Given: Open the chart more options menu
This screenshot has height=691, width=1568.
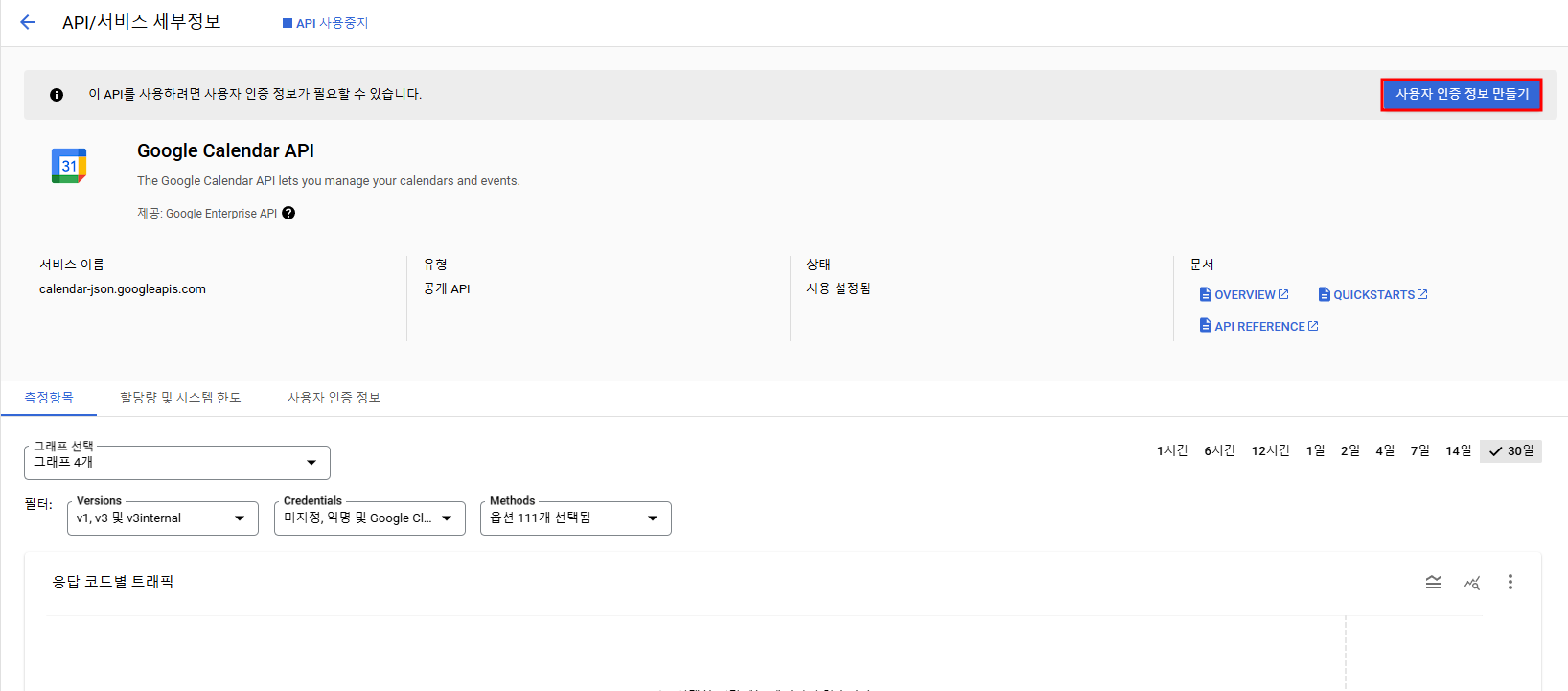Looking at the screenshot, I should (x=1510, y=582).
